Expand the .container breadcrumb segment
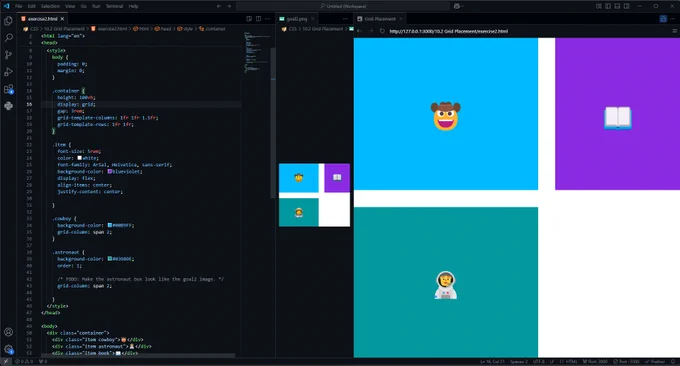The width and height of the screenshot is (680, 366). 212,29
